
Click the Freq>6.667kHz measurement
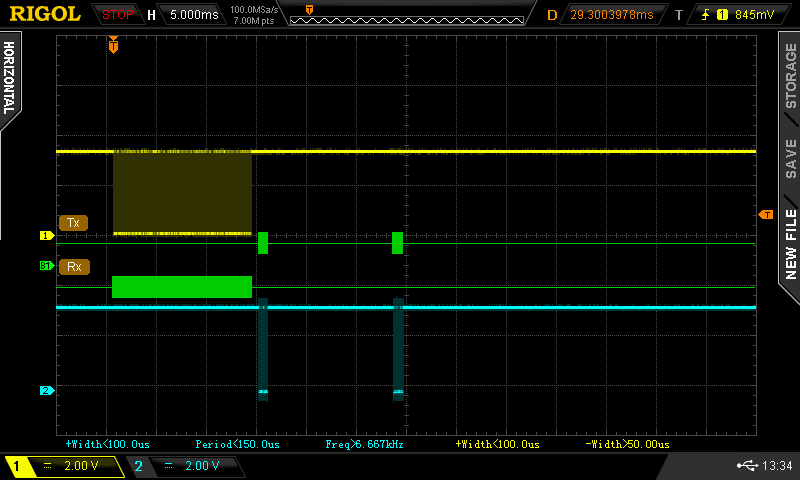tap(364, 444)
